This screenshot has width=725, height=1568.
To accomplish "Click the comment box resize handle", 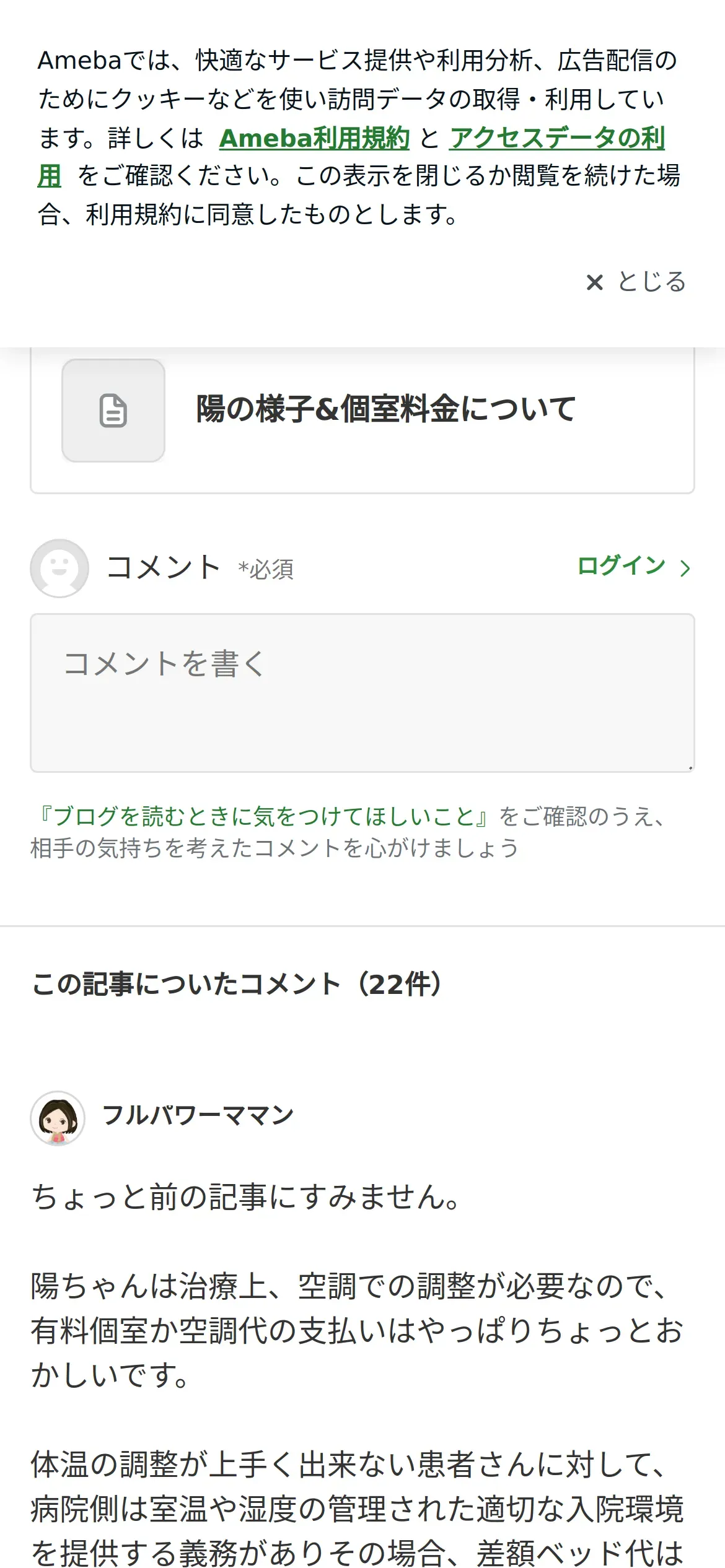I will [690, 768].
